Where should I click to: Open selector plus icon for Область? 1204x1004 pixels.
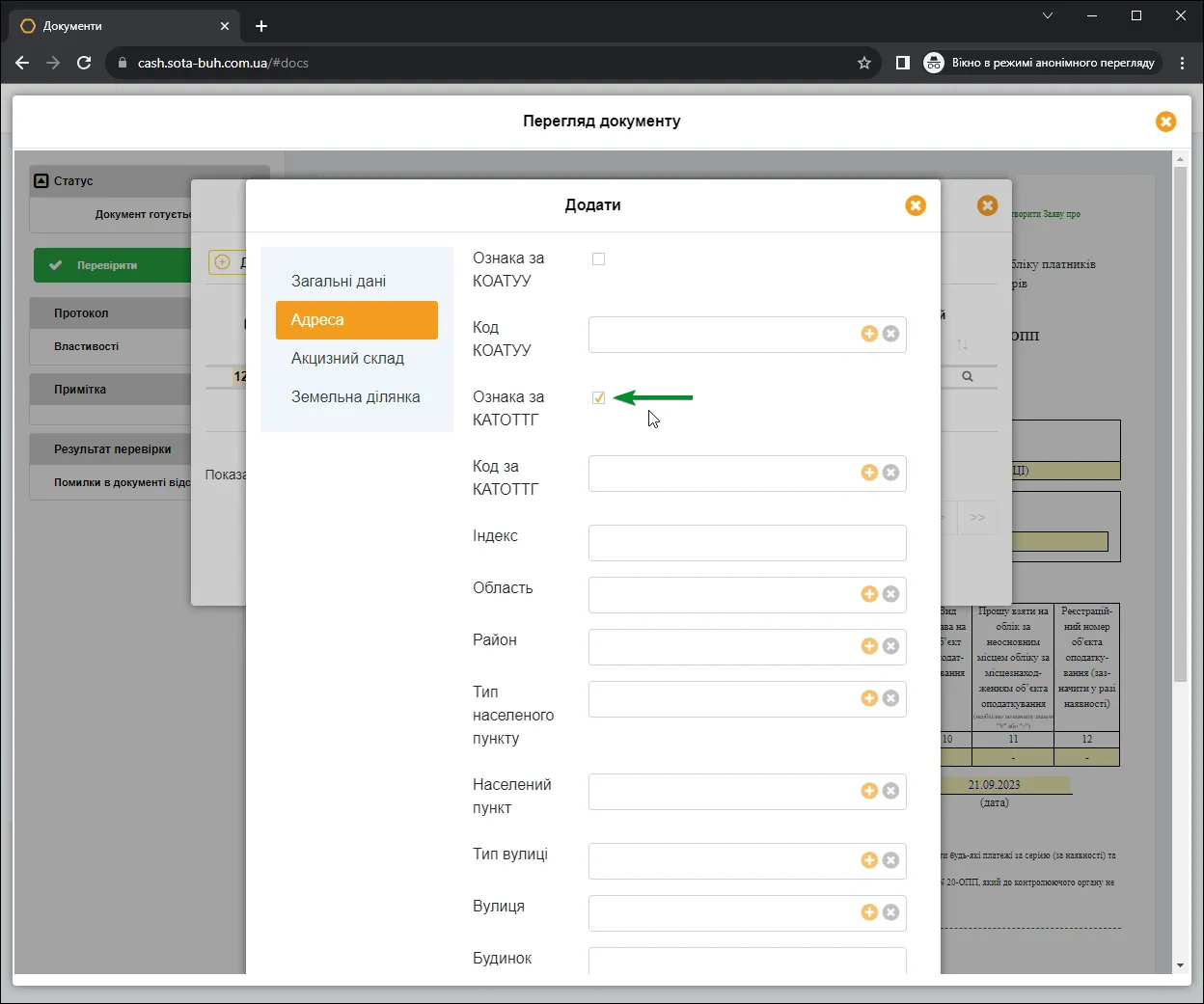869,594
